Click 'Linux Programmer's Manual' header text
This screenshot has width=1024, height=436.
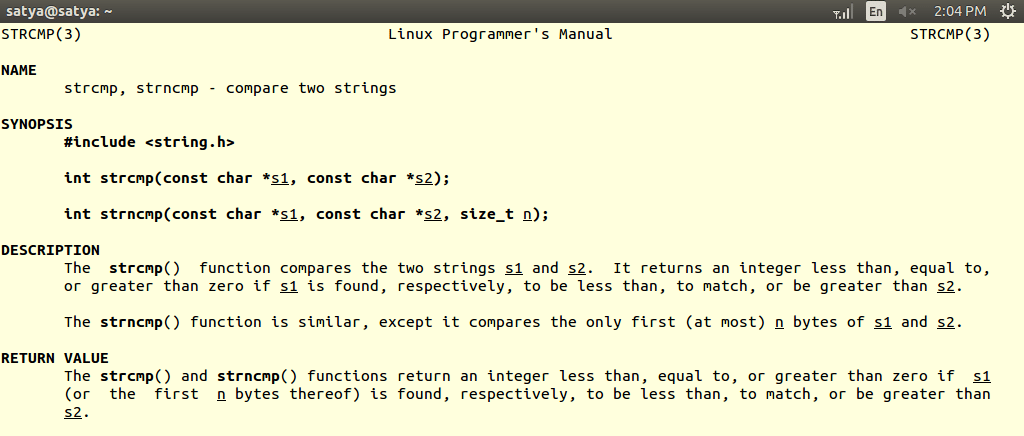coord(500,34)
